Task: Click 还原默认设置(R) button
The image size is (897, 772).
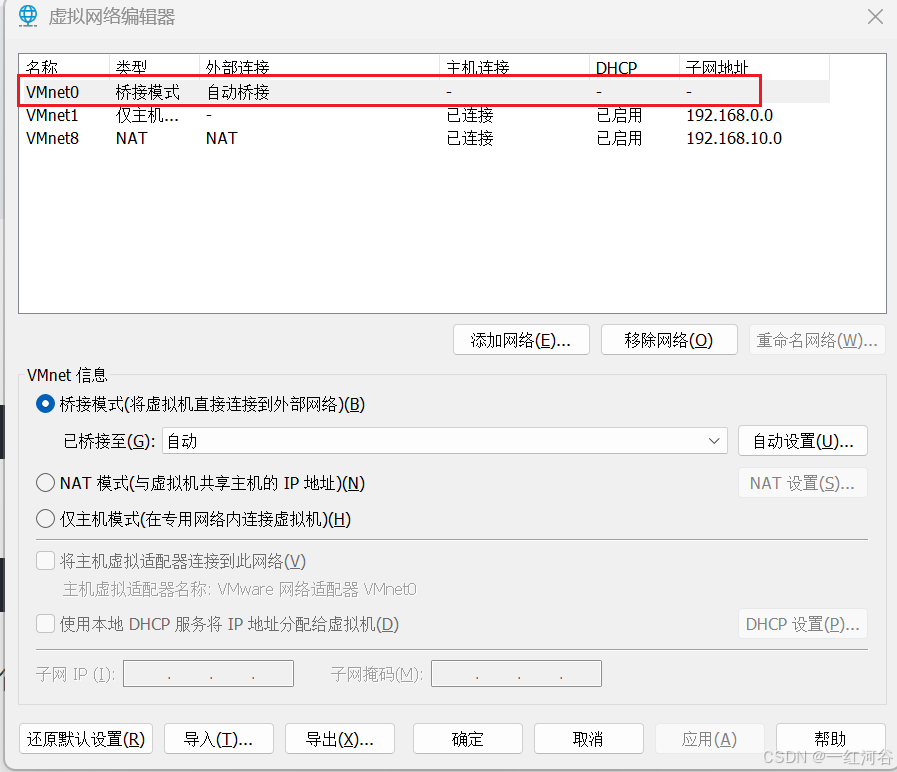Action: (86, 739)
